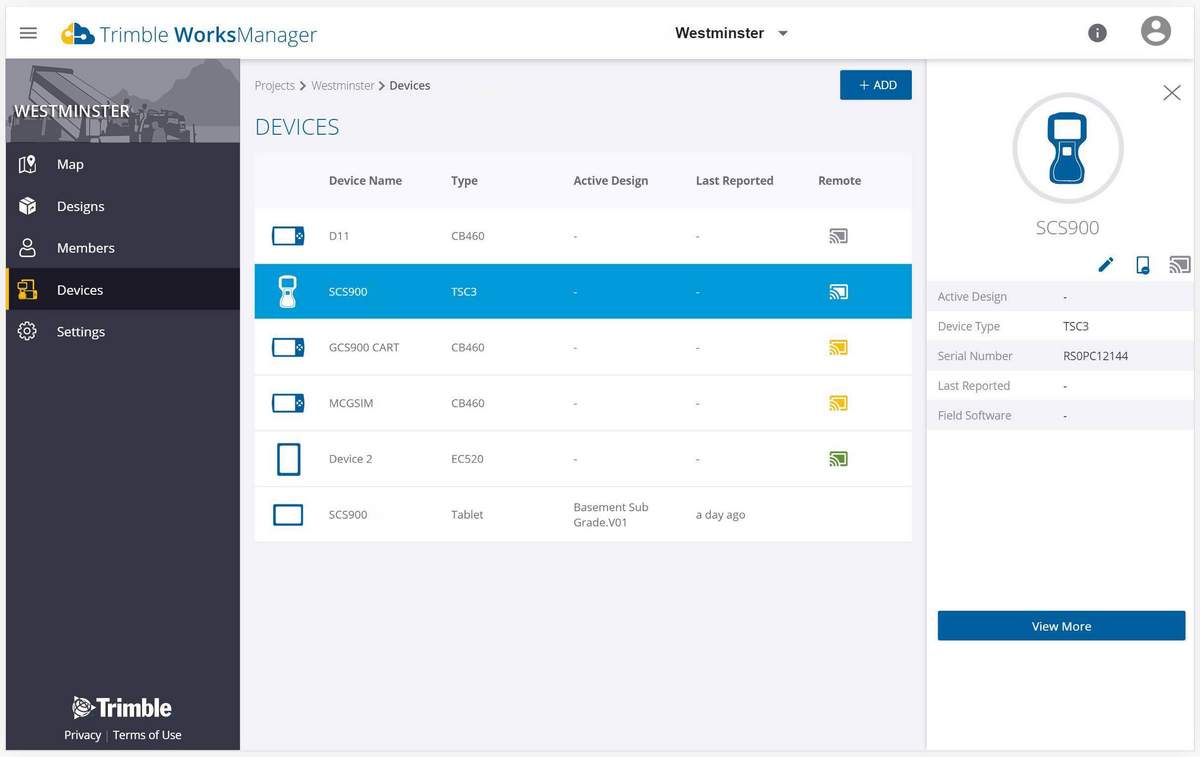Open the Westminster project dropdown
Screen dimensions: 1200x757
[731, 32]
